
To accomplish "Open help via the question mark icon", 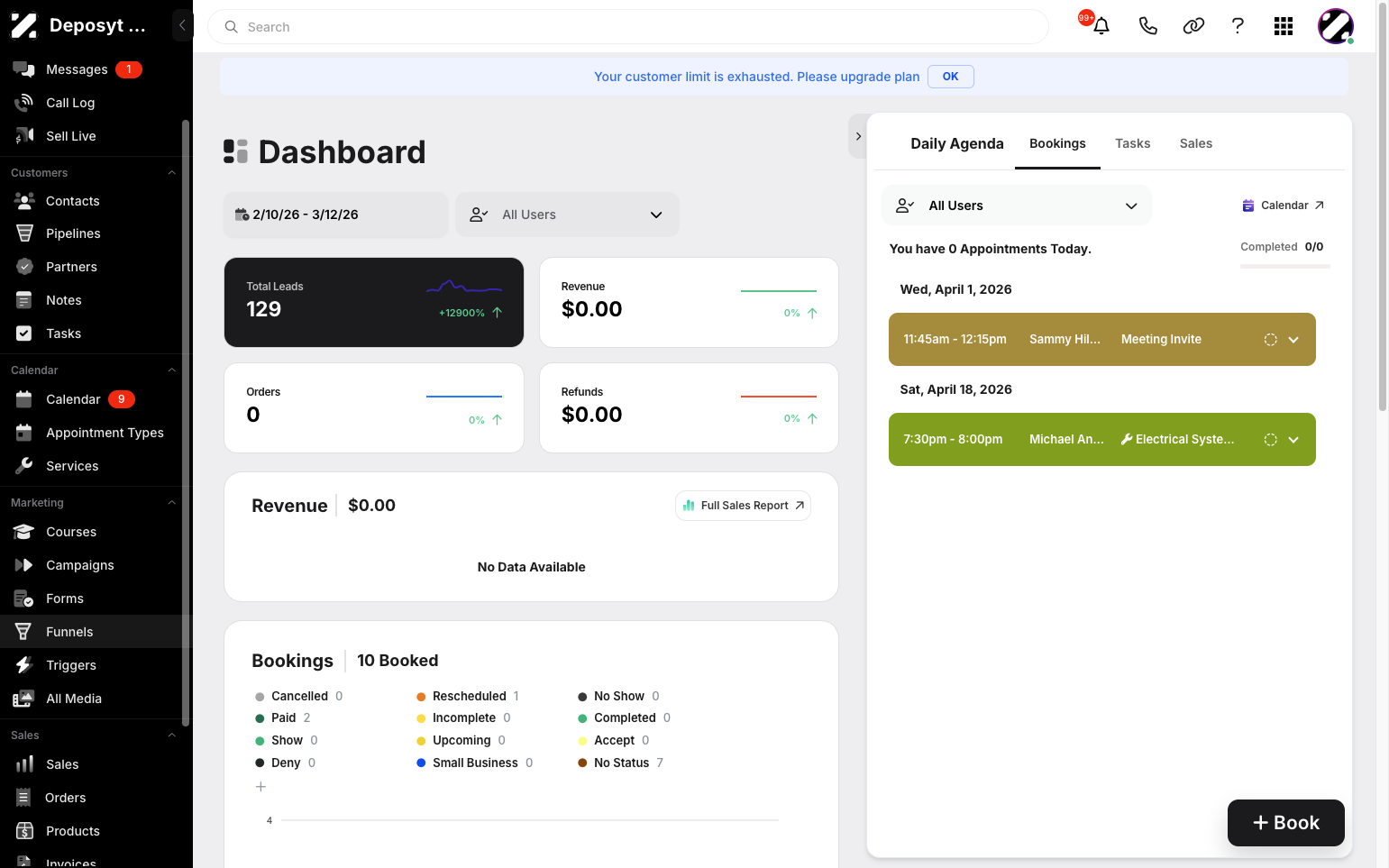I will (x=1238, y=26).
